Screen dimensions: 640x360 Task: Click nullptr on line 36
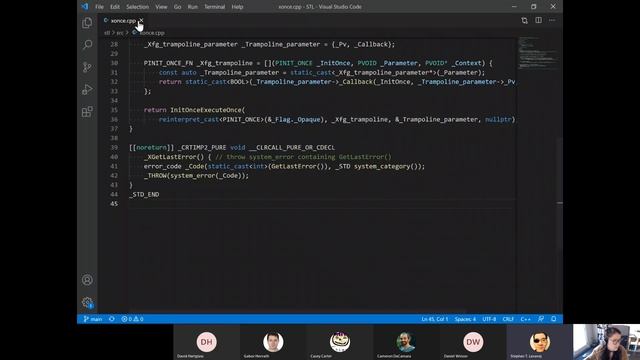498,119
